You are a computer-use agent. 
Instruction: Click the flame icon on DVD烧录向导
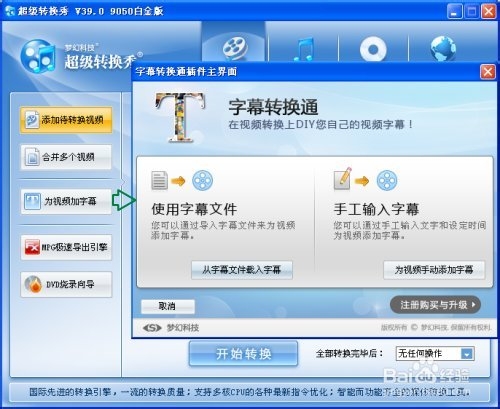tap(33, 284)
